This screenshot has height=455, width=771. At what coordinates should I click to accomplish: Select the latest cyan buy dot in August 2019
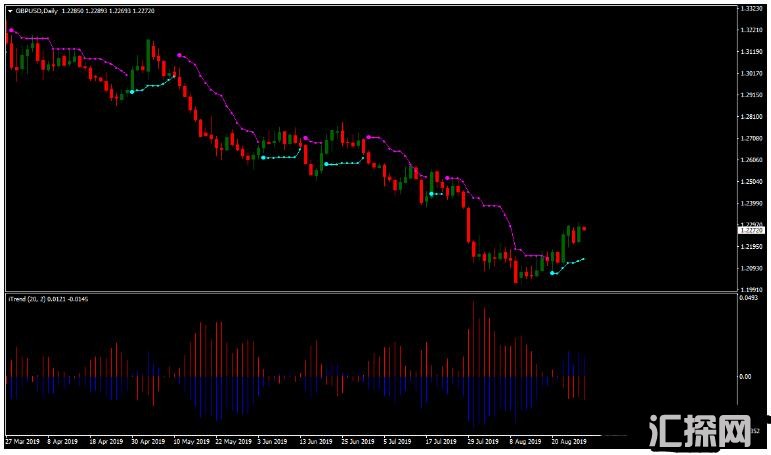pyautogui.click(x=552, y=273)
